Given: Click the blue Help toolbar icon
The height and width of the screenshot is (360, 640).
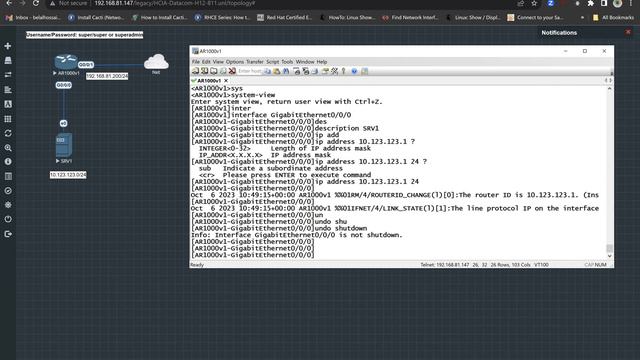Looking at the screenshot, I should click(354, 71).
